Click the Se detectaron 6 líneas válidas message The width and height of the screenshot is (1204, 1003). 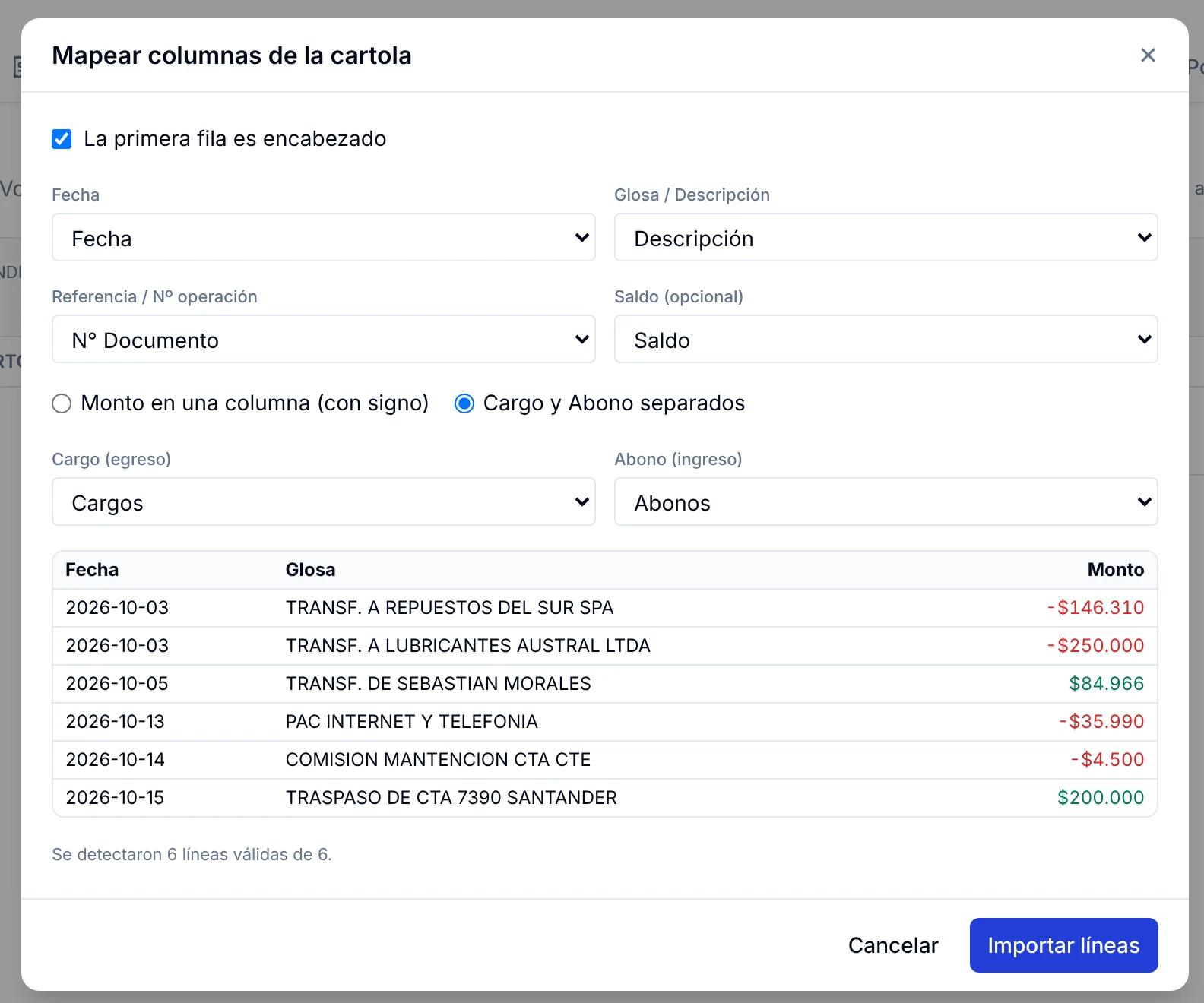[x=192, y=855]
